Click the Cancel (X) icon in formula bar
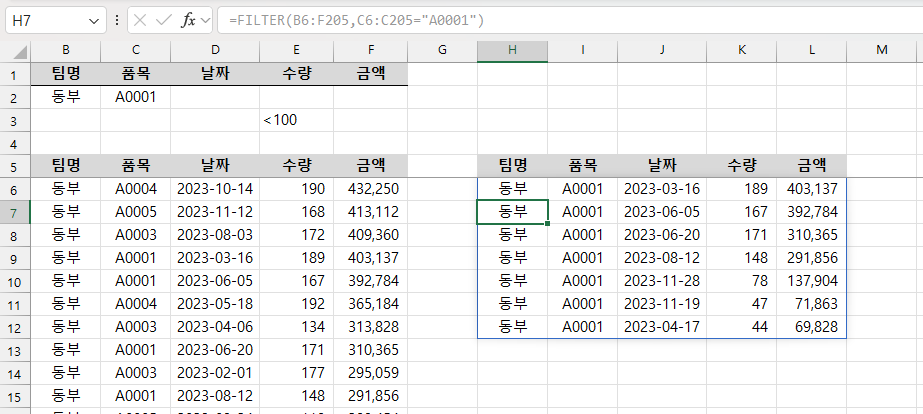 140,20
